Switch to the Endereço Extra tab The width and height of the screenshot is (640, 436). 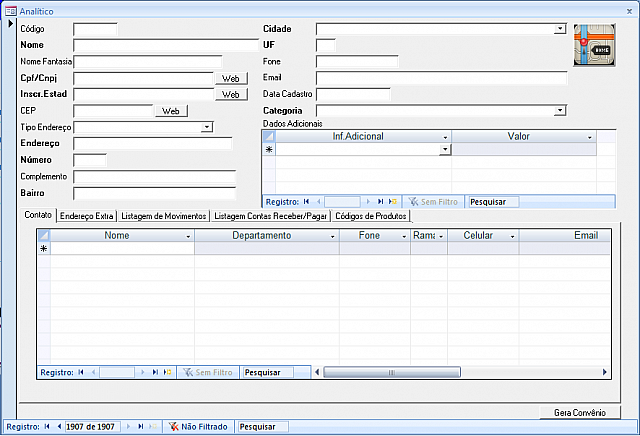point(87,216)
